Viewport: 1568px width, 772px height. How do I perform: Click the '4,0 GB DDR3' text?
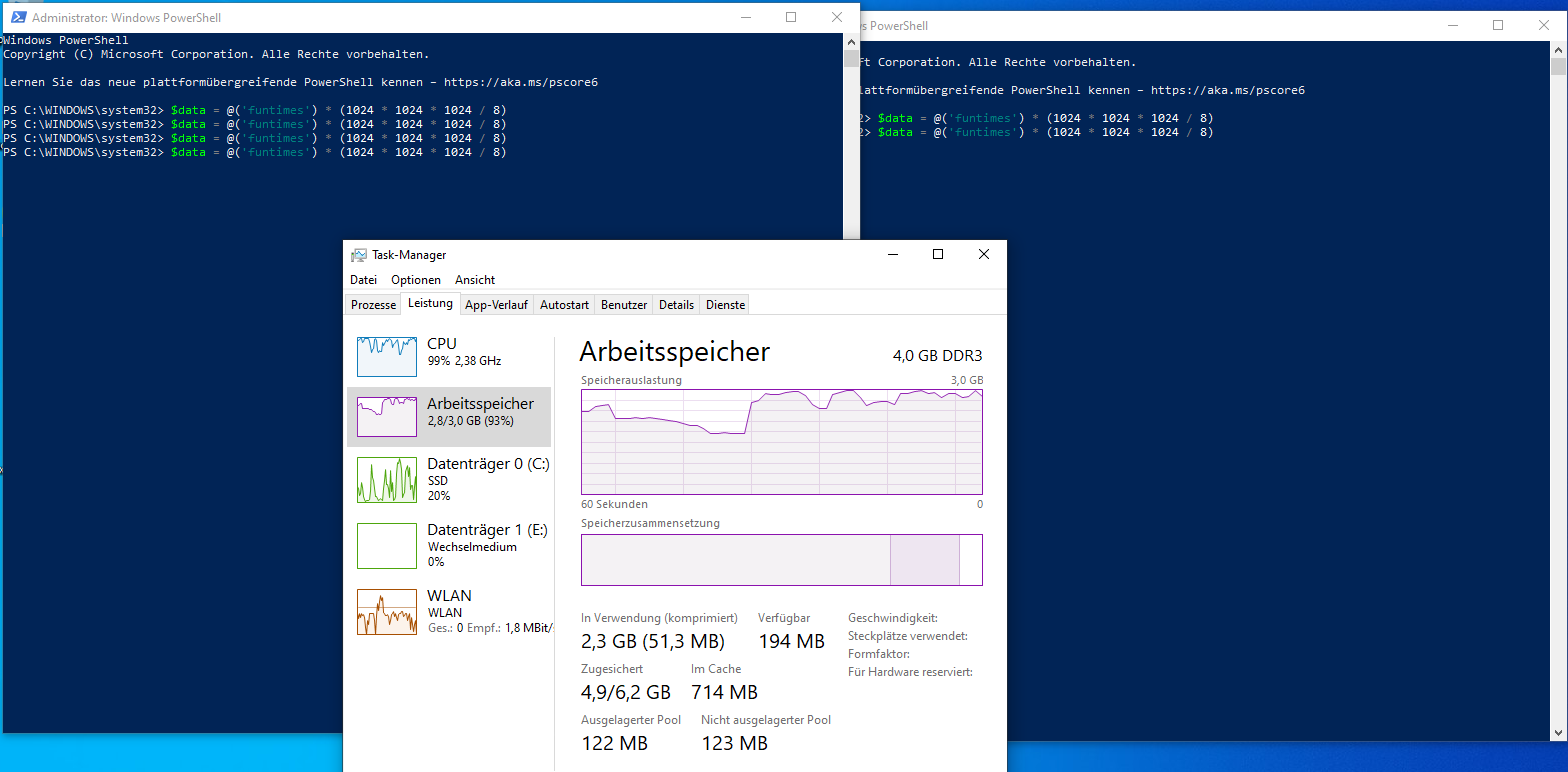click(x=938, y=355)
